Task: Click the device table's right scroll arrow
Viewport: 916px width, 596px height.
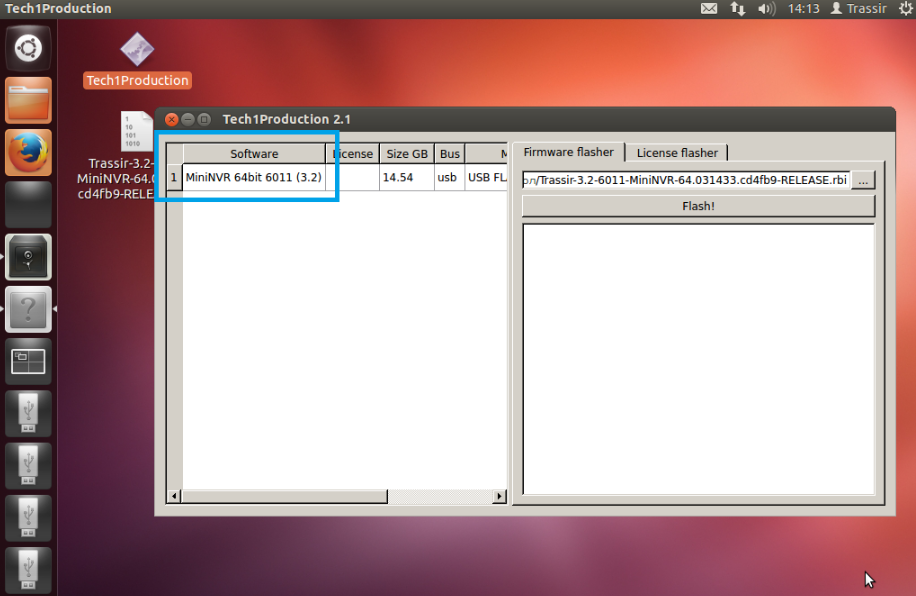Action: coord(499,496)
